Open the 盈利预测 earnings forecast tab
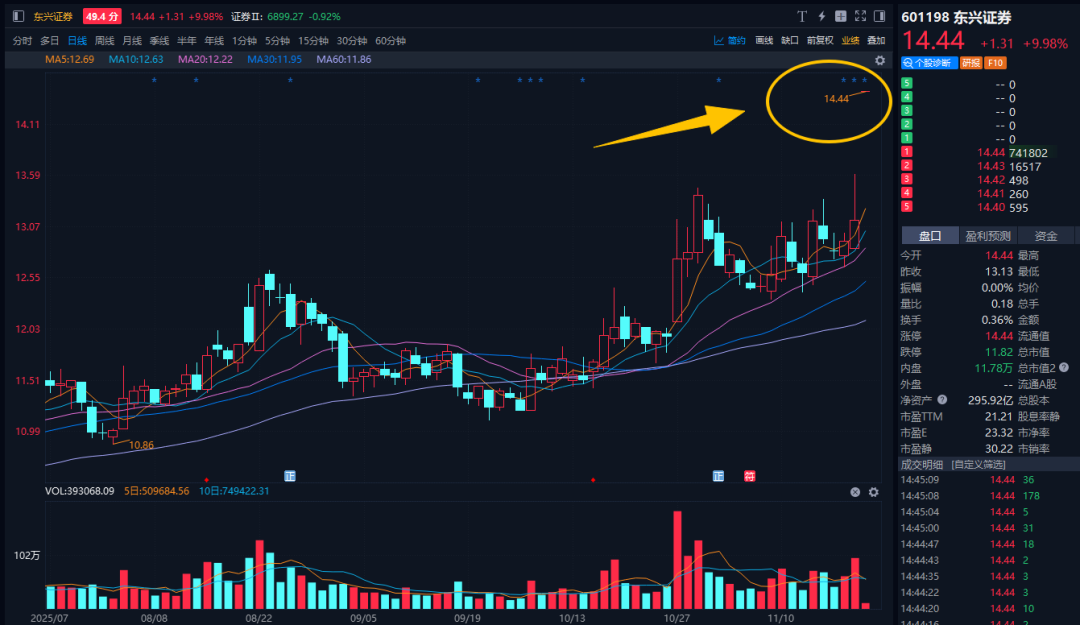 click(988, 236)
